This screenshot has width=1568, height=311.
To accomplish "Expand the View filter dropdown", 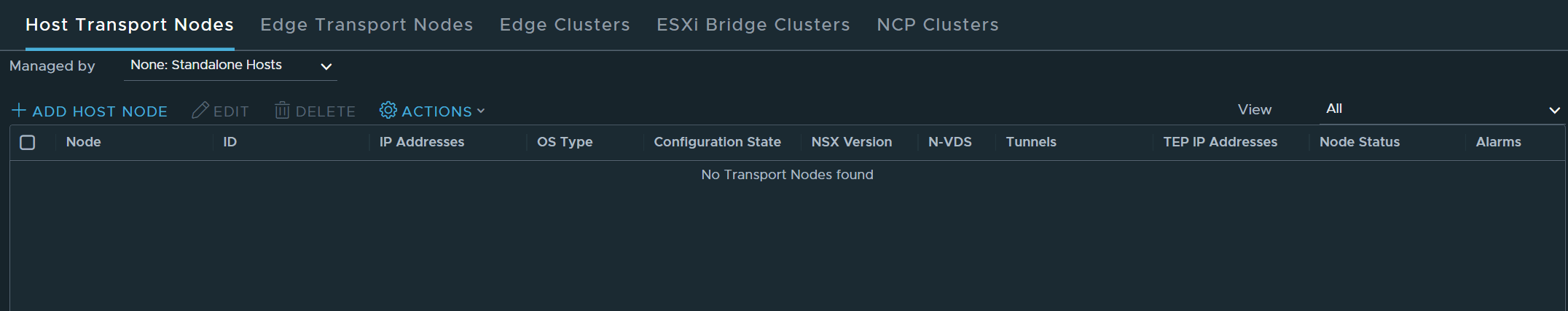I will click(x=1443, y=109).
